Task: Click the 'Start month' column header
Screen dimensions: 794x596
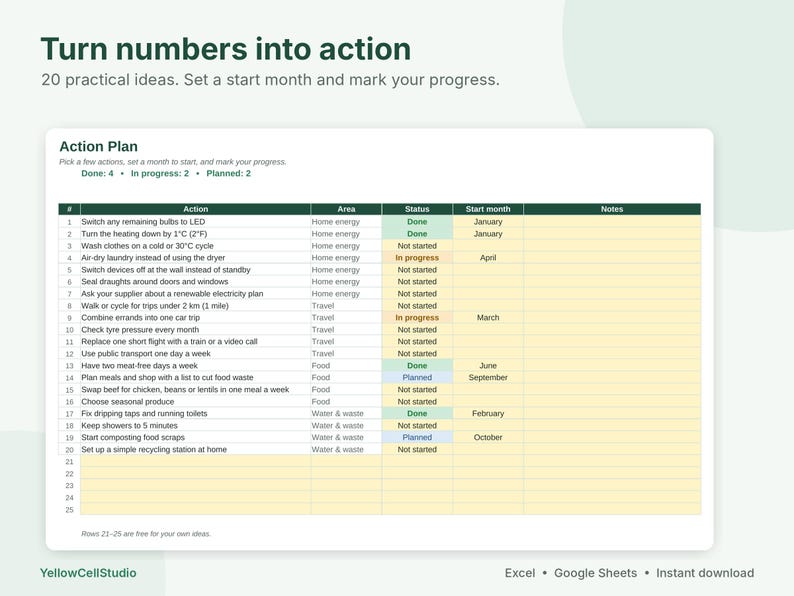Action: click(488, 209)
